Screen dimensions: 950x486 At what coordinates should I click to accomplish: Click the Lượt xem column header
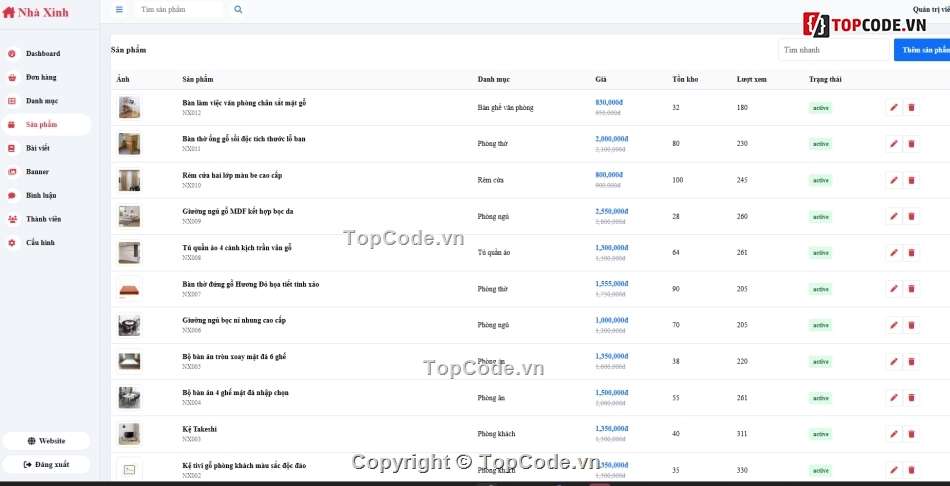click(x=750, y=79)
